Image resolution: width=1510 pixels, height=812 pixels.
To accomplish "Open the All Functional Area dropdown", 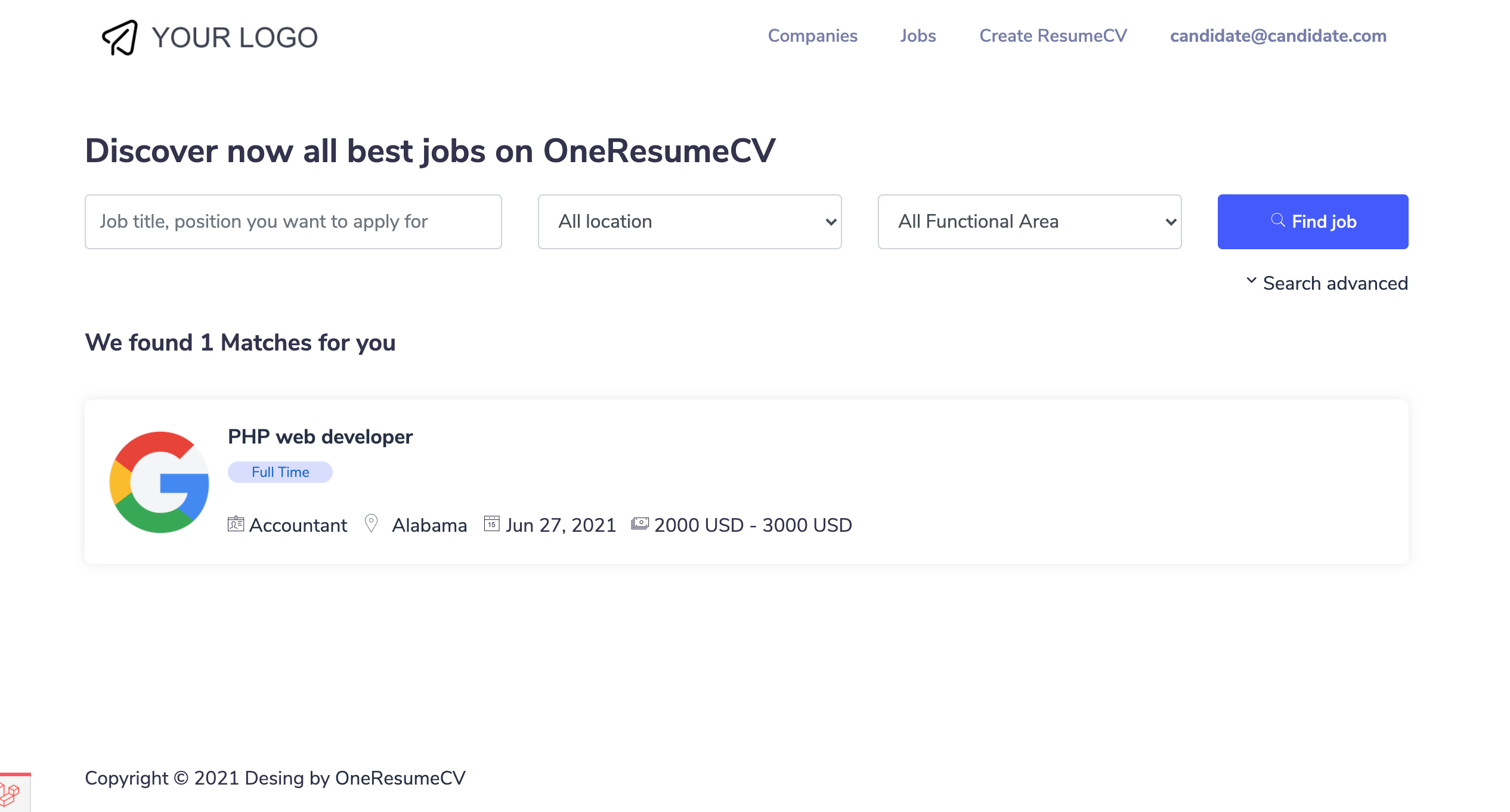I will tap(1029, 222).
